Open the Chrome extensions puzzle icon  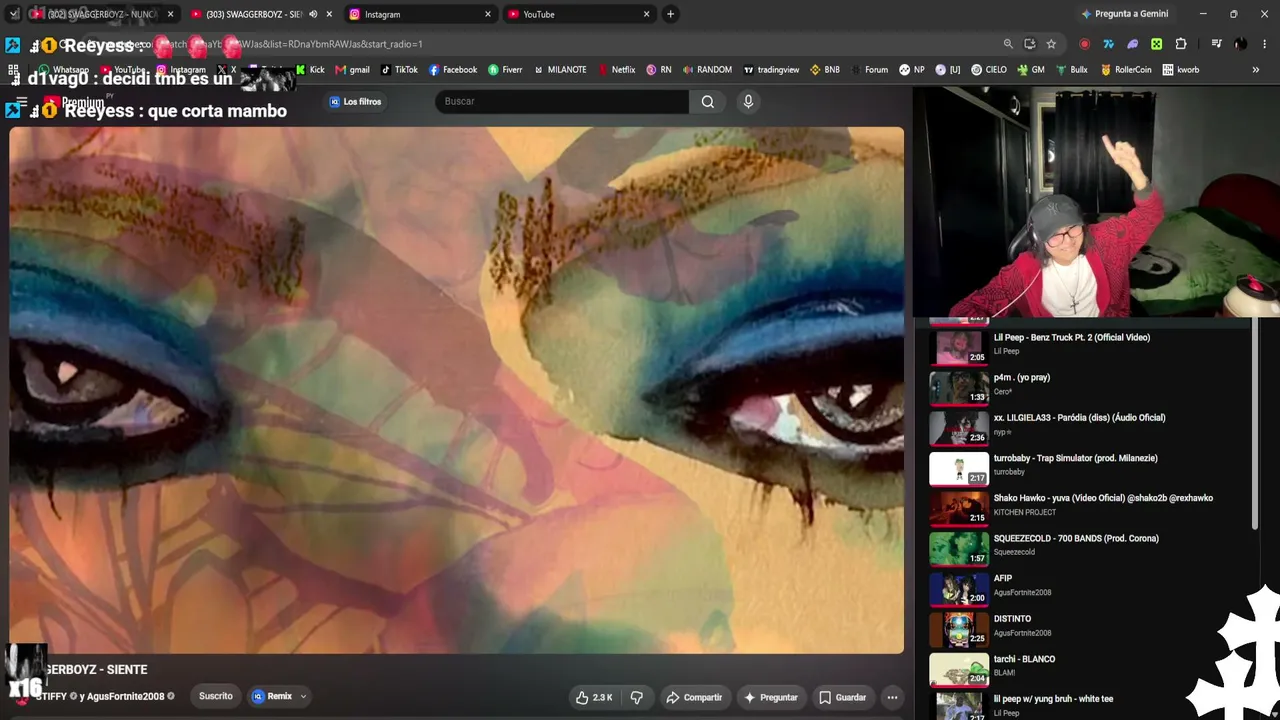pyautogui.click(x=1181, y=44)
